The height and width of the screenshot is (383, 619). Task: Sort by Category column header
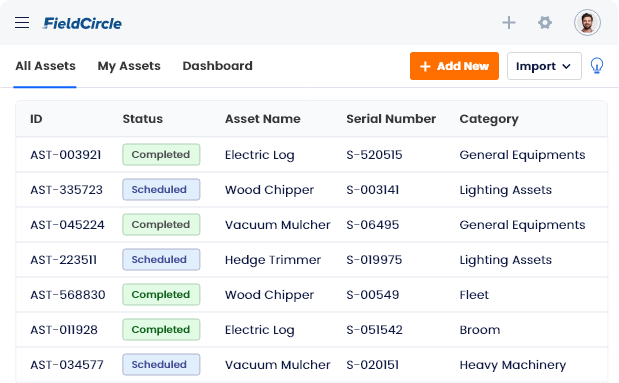[x=489, y=119]
